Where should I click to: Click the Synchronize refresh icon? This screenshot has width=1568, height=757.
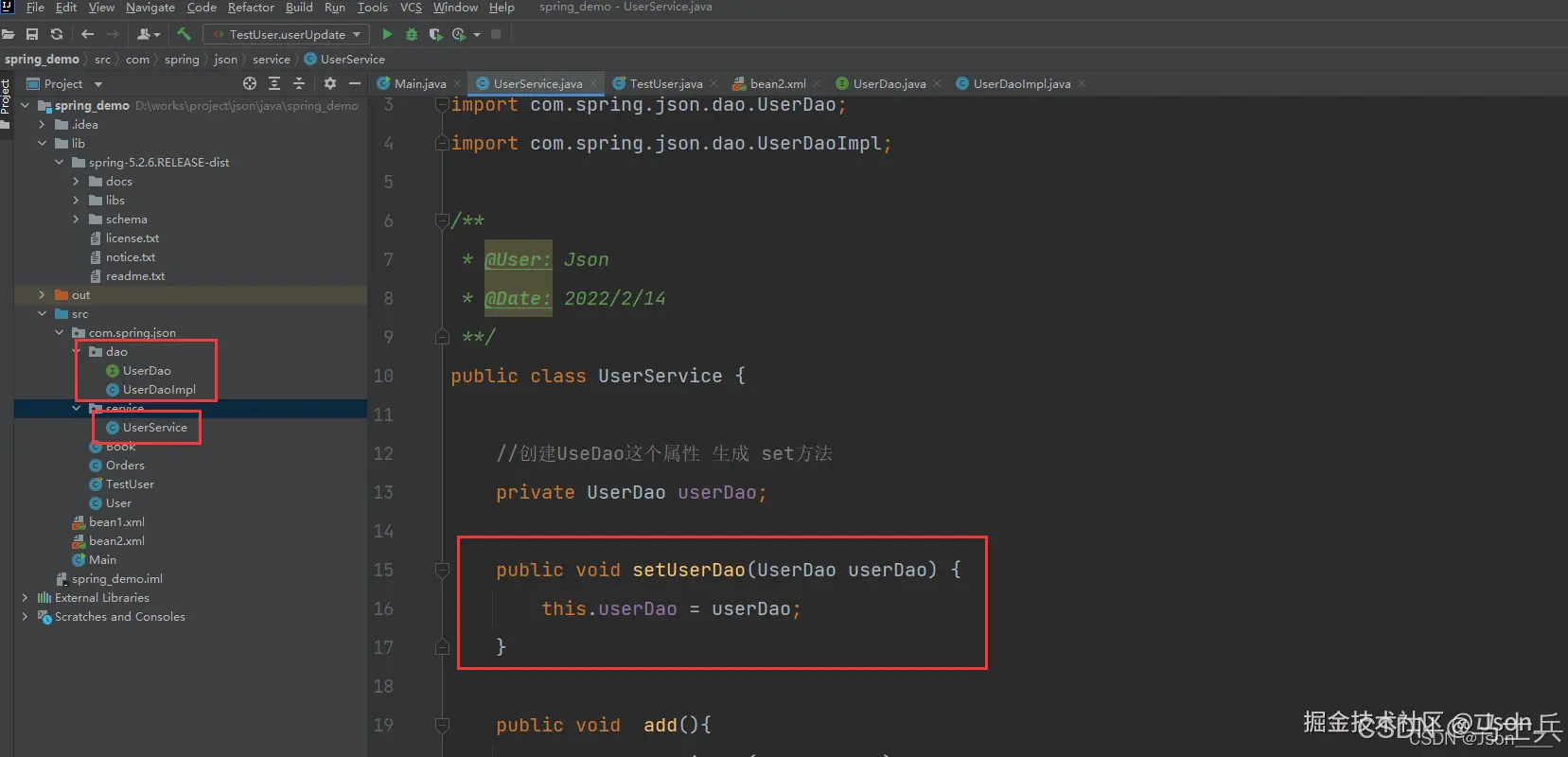[57, 34]
